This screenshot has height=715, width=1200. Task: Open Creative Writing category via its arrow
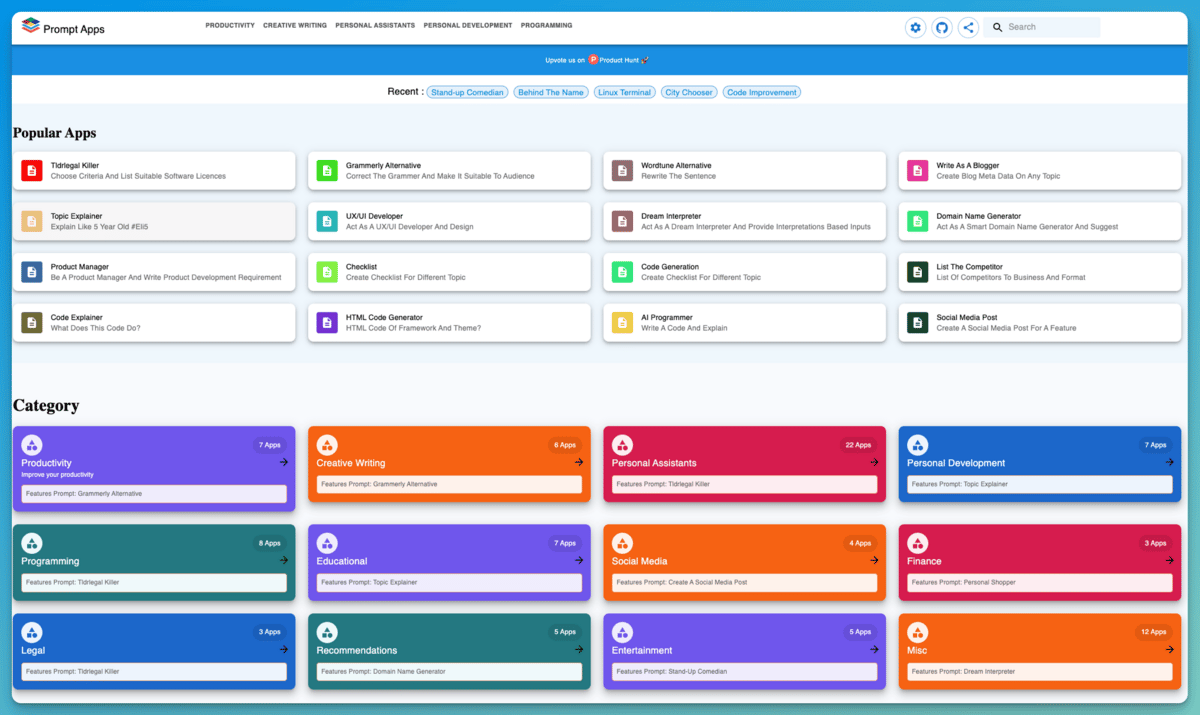pos(579,462)
